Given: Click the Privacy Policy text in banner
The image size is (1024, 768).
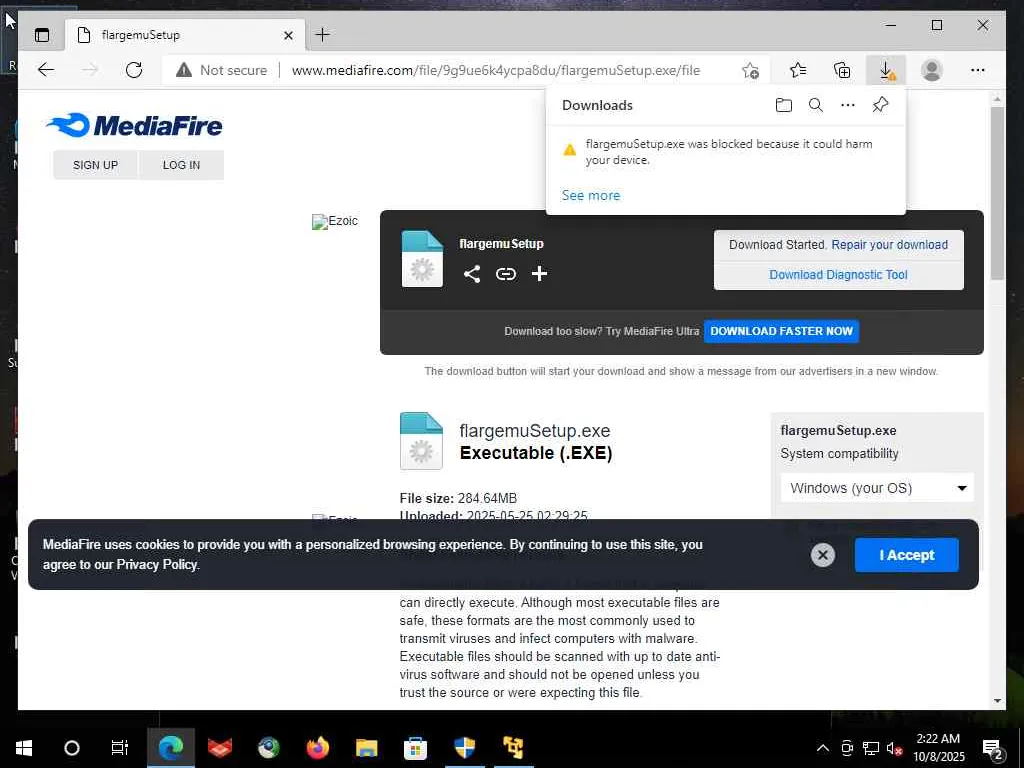Looking at the screenshot, I should pyautogui.click(x=157, y=565).
